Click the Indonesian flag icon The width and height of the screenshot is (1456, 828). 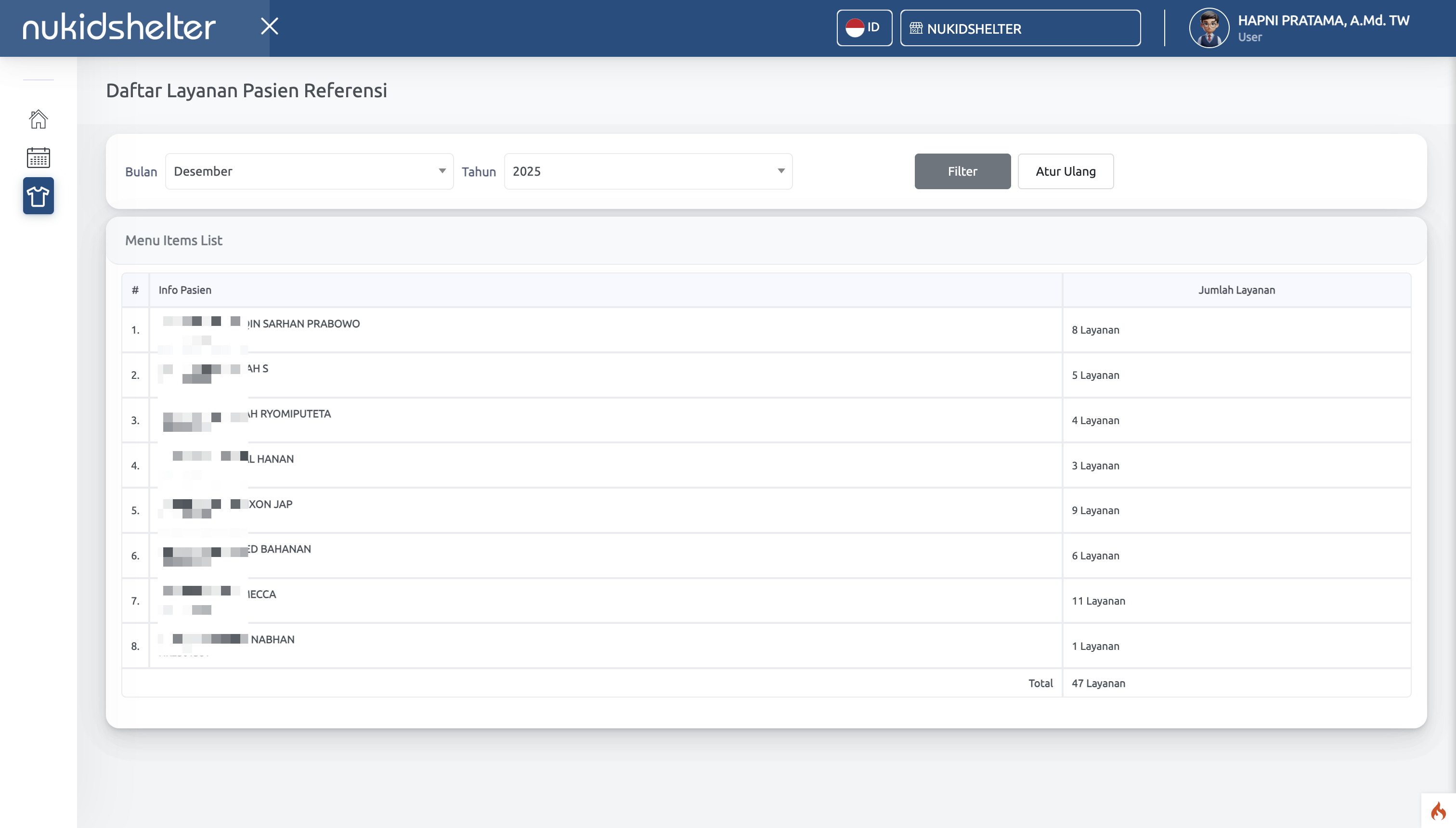point(854,28)
